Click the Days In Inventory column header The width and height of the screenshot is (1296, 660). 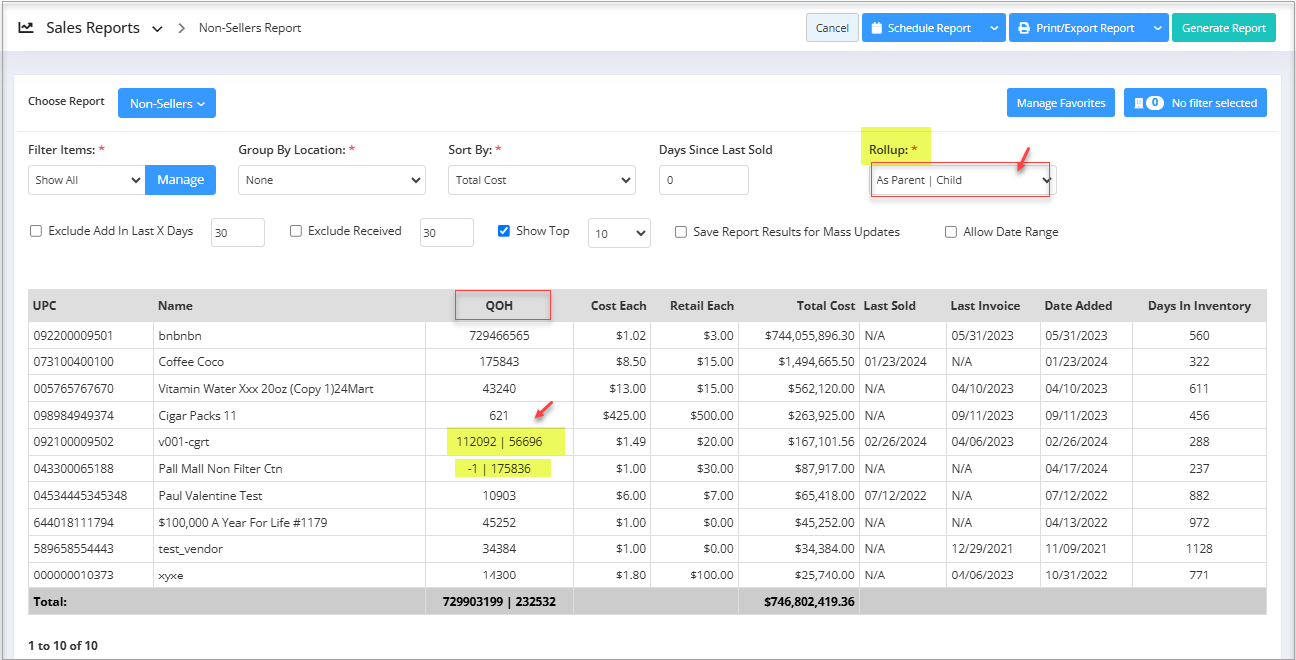1199,306
